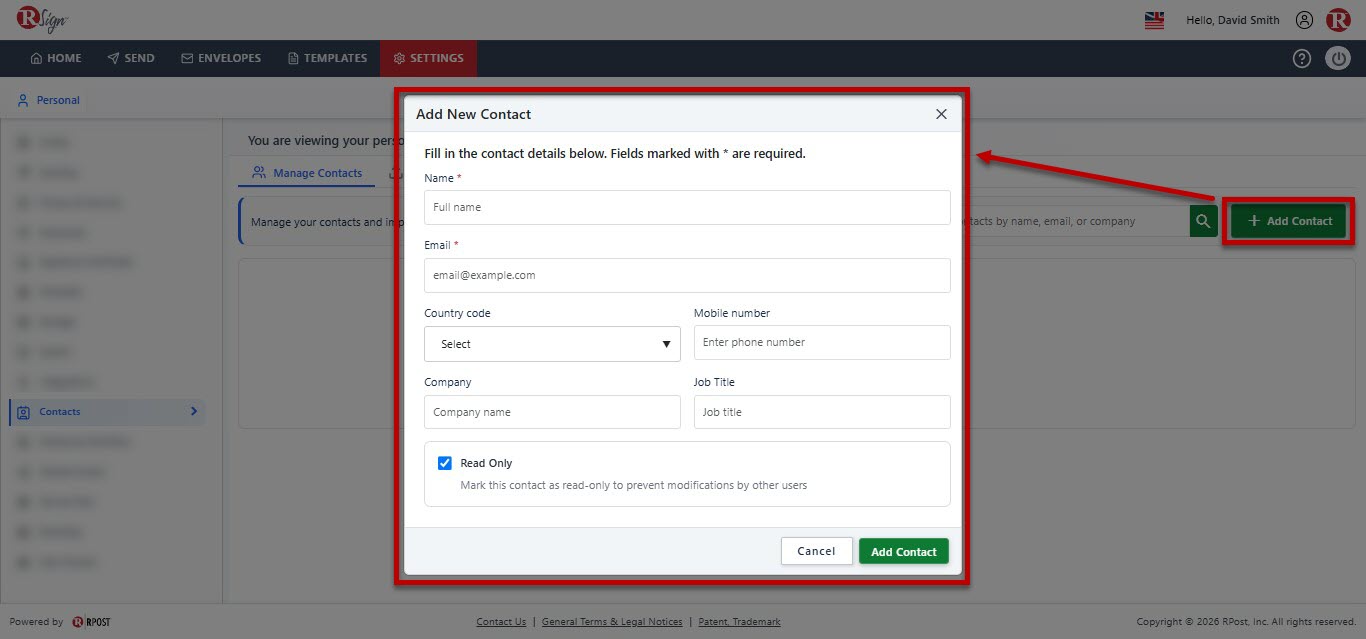Click the green search magnifier button
Viewport: 1366px width, 639px height.
point(1203,221)
